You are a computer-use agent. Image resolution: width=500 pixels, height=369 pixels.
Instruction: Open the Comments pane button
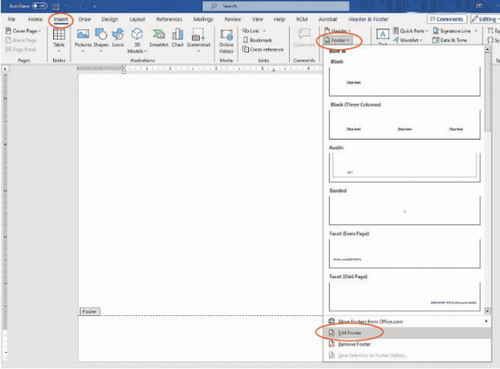447,19
